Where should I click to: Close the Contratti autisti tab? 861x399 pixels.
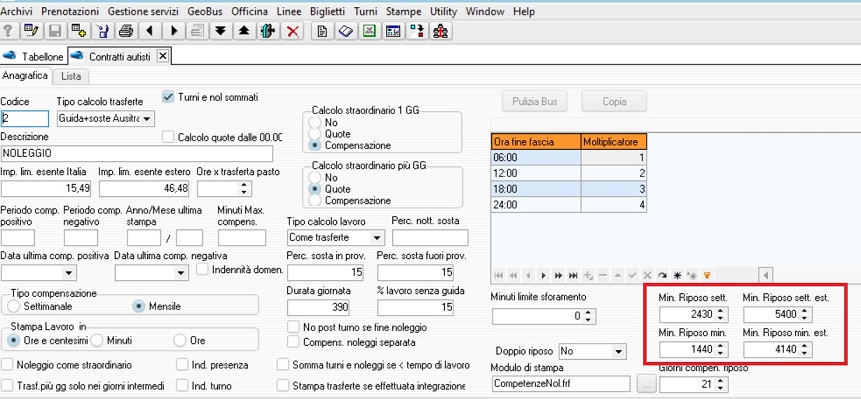click(x=162, y=56)
